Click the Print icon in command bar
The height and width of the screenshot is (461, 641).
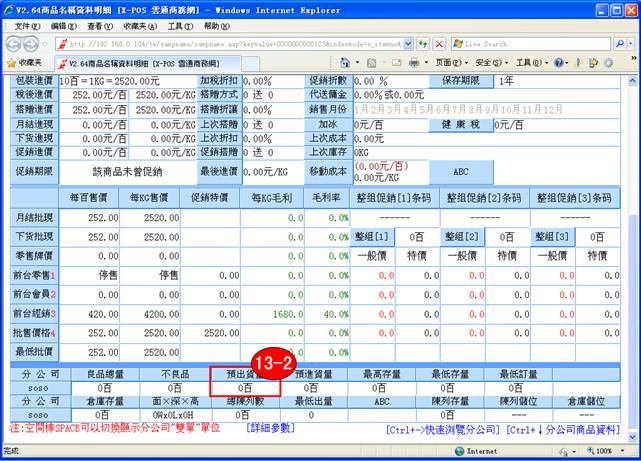414,62
